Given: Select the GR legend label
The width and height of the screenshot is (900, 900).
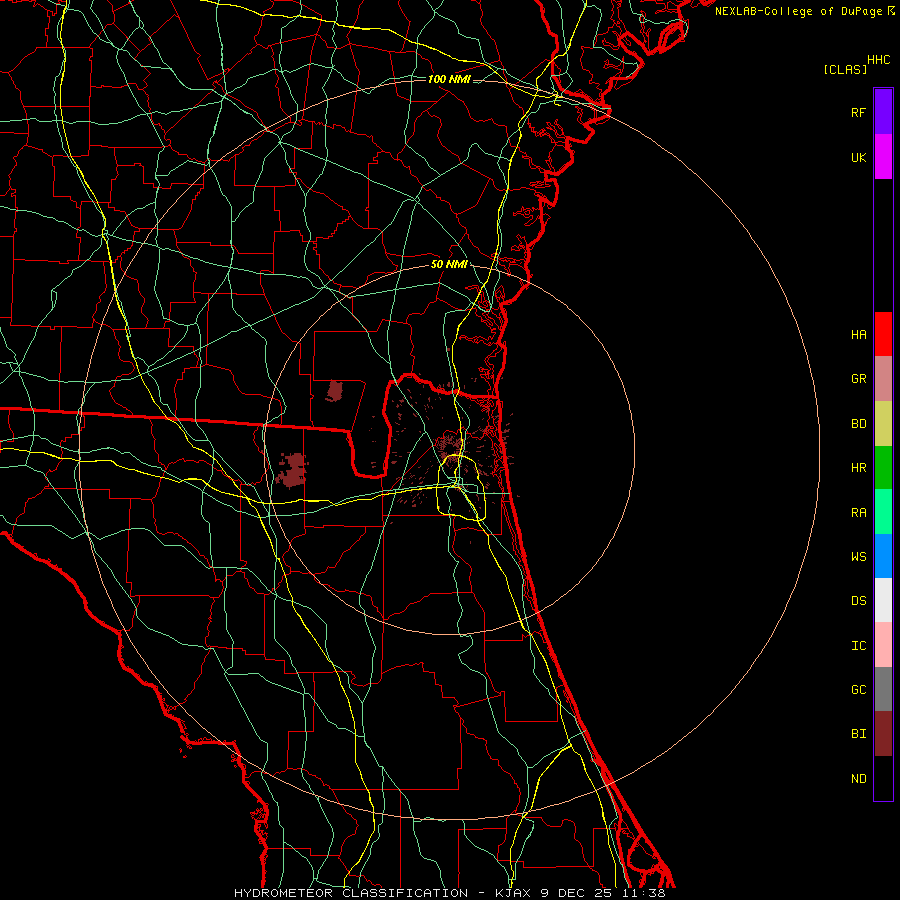Looking at the screenshot, I should pyautogui.click(x=858, y=379).
